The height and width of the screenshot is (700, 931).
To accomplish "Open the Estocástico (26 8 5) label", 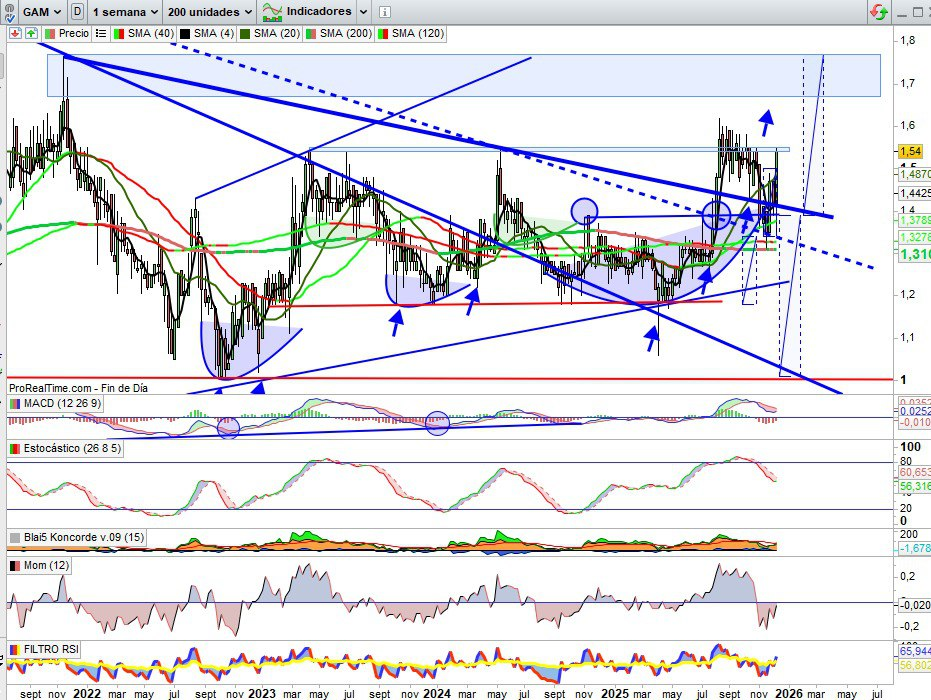I will pos(72,448).
